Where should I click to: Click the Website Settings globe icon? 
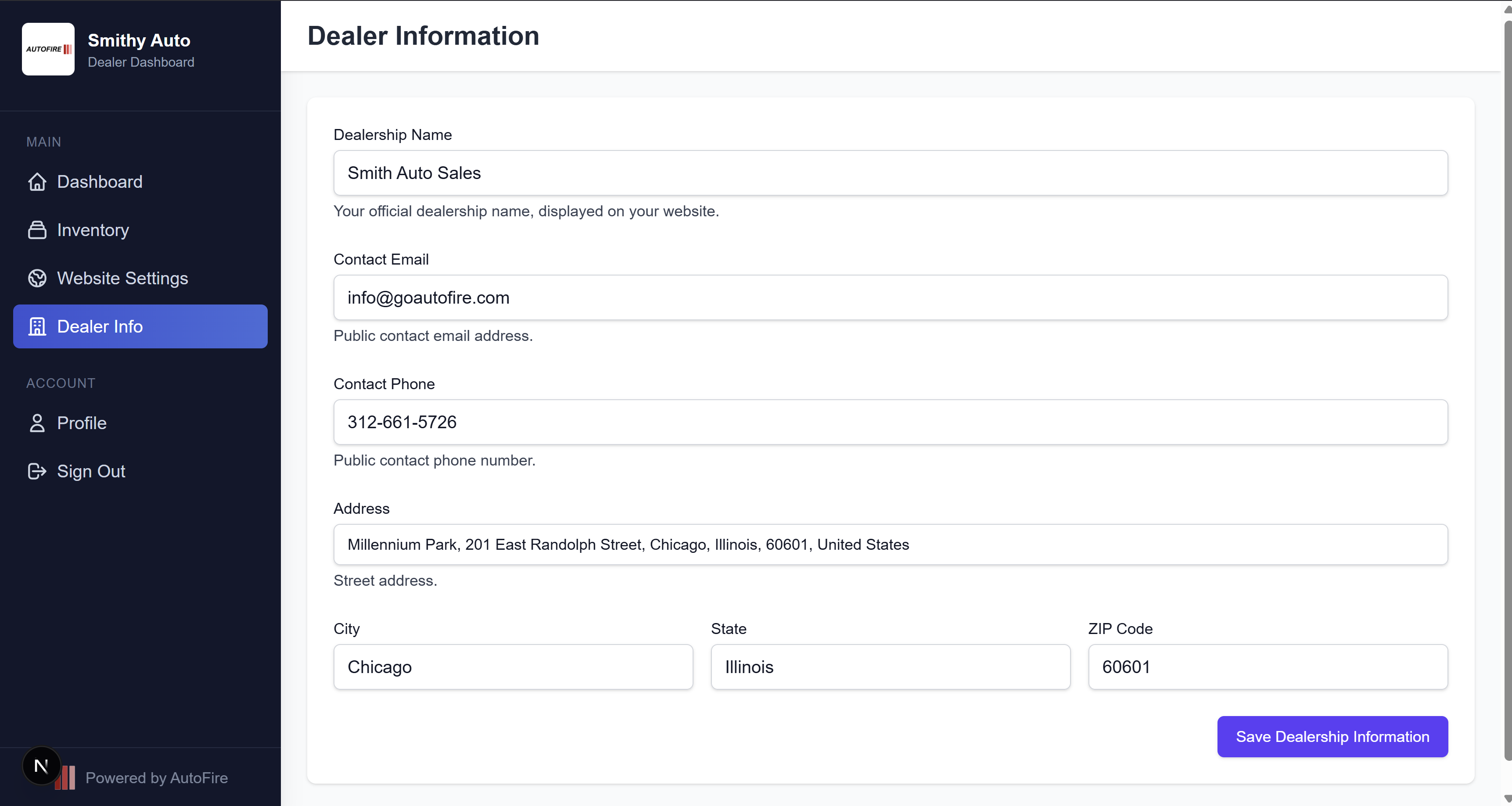[x=37, y=278]
